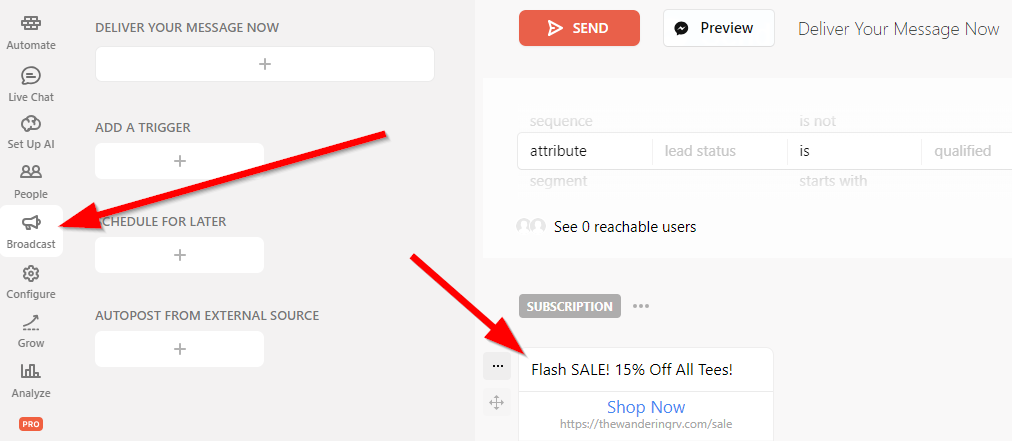
Task: Click the PRO badge
Action: (31, 424)
